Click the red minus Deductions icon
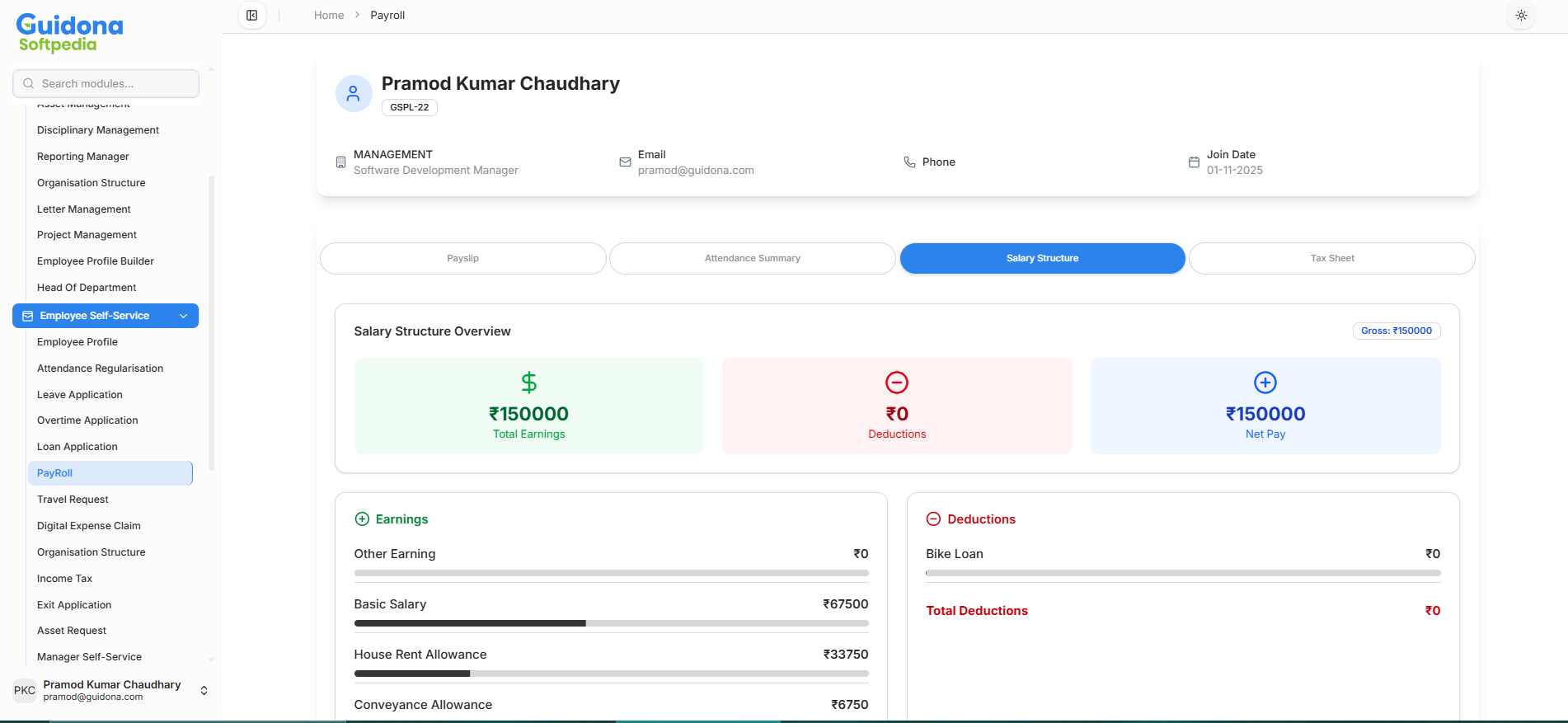Screen dimensions: 1568x723 click(897, 383)
